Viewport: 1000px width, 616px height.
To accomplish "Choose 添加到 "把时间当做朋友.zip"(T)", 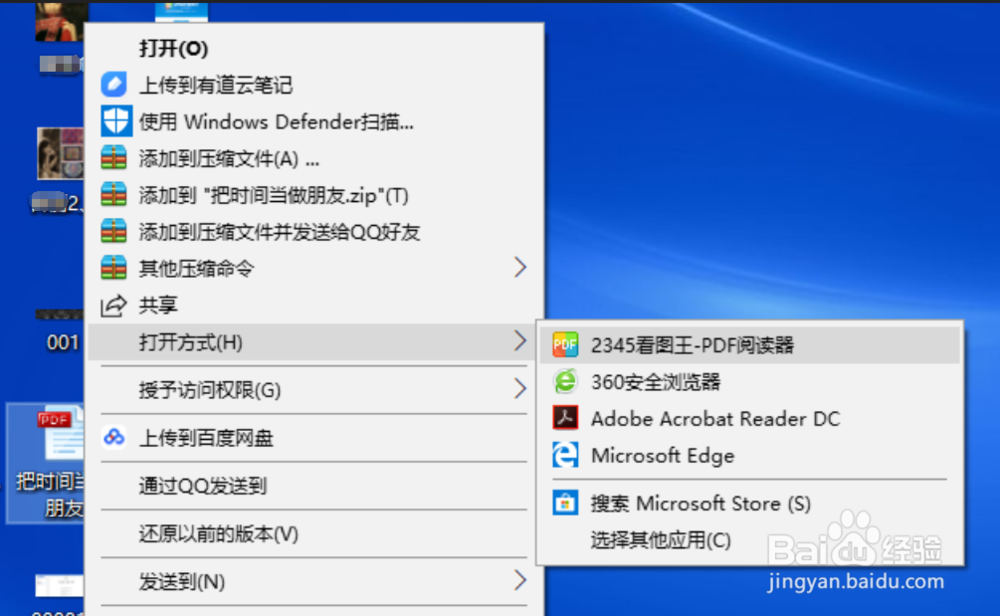I will click(314, 194).
